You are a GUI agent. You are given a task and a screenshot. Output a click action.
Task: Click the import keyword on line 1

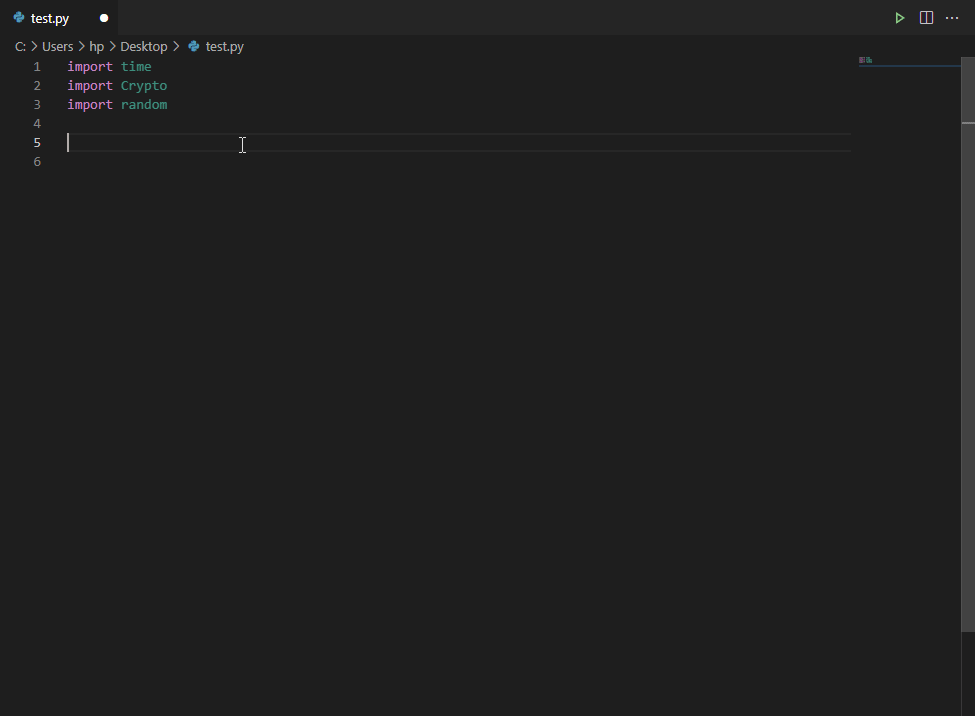pos(90,67)
